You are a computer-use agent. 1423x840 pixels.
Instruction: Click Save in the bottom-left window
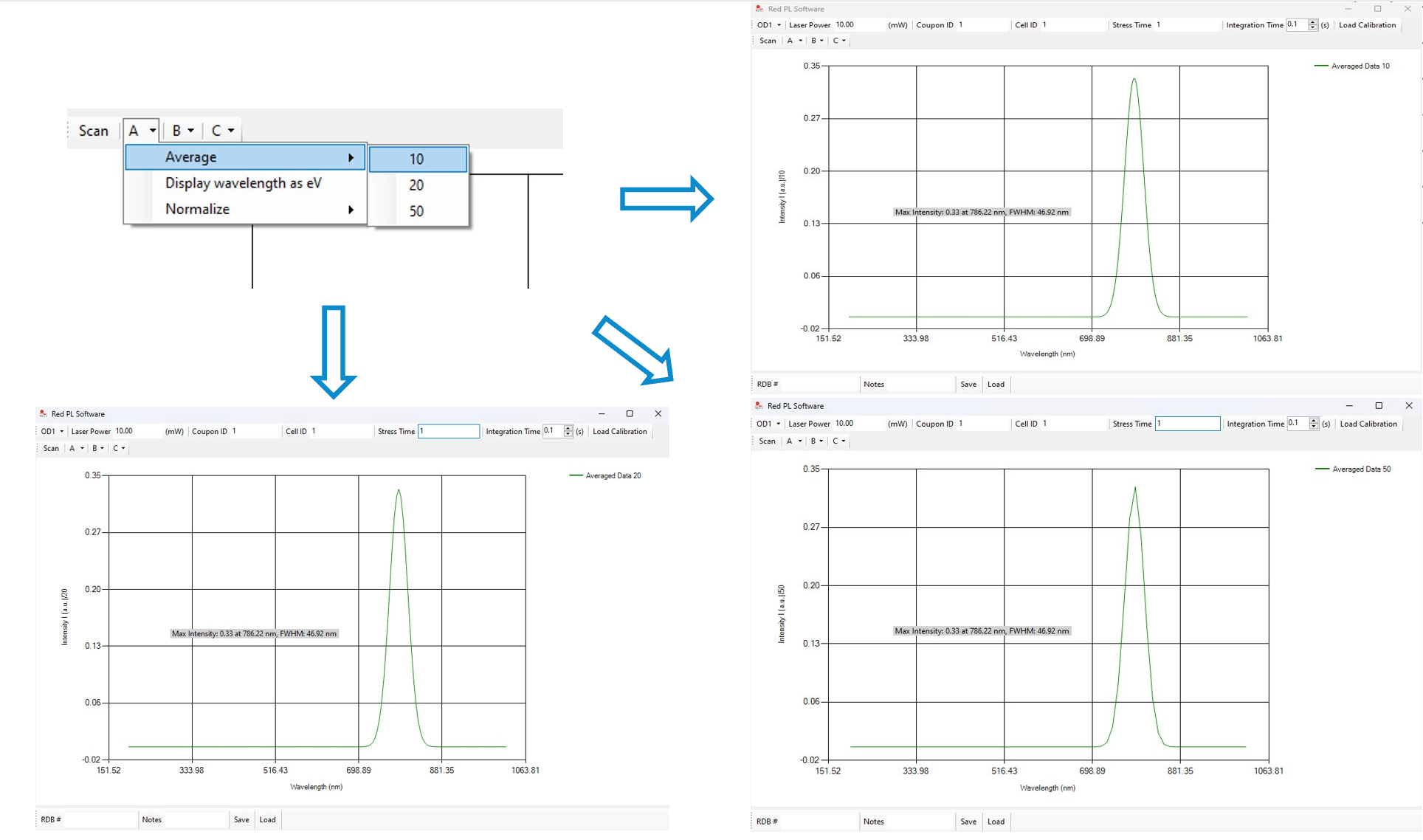(x=241, y=819)
